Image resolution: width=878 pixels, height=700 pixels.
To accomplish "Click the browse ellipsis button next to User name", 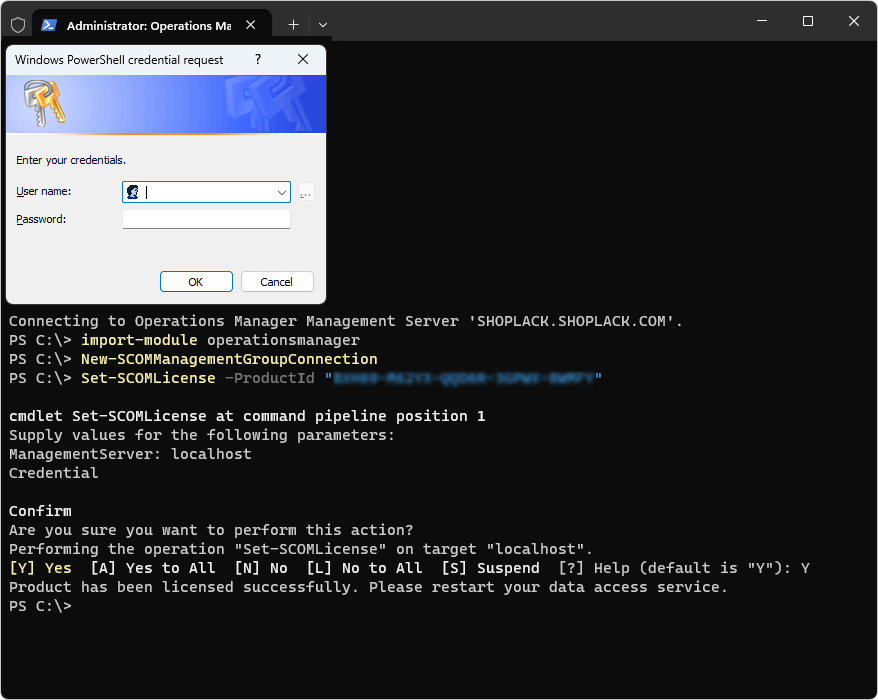I will pos(306,192).
